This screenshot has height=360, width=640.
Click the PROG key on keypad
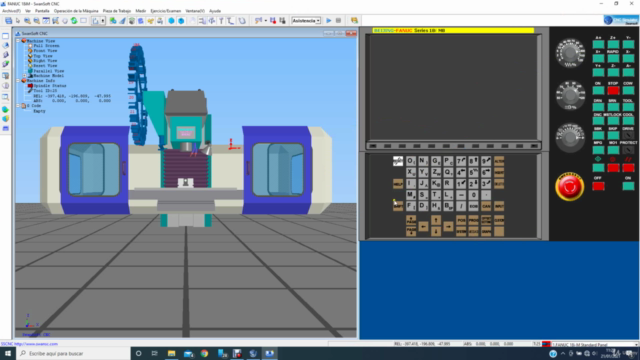coord(473,220)
